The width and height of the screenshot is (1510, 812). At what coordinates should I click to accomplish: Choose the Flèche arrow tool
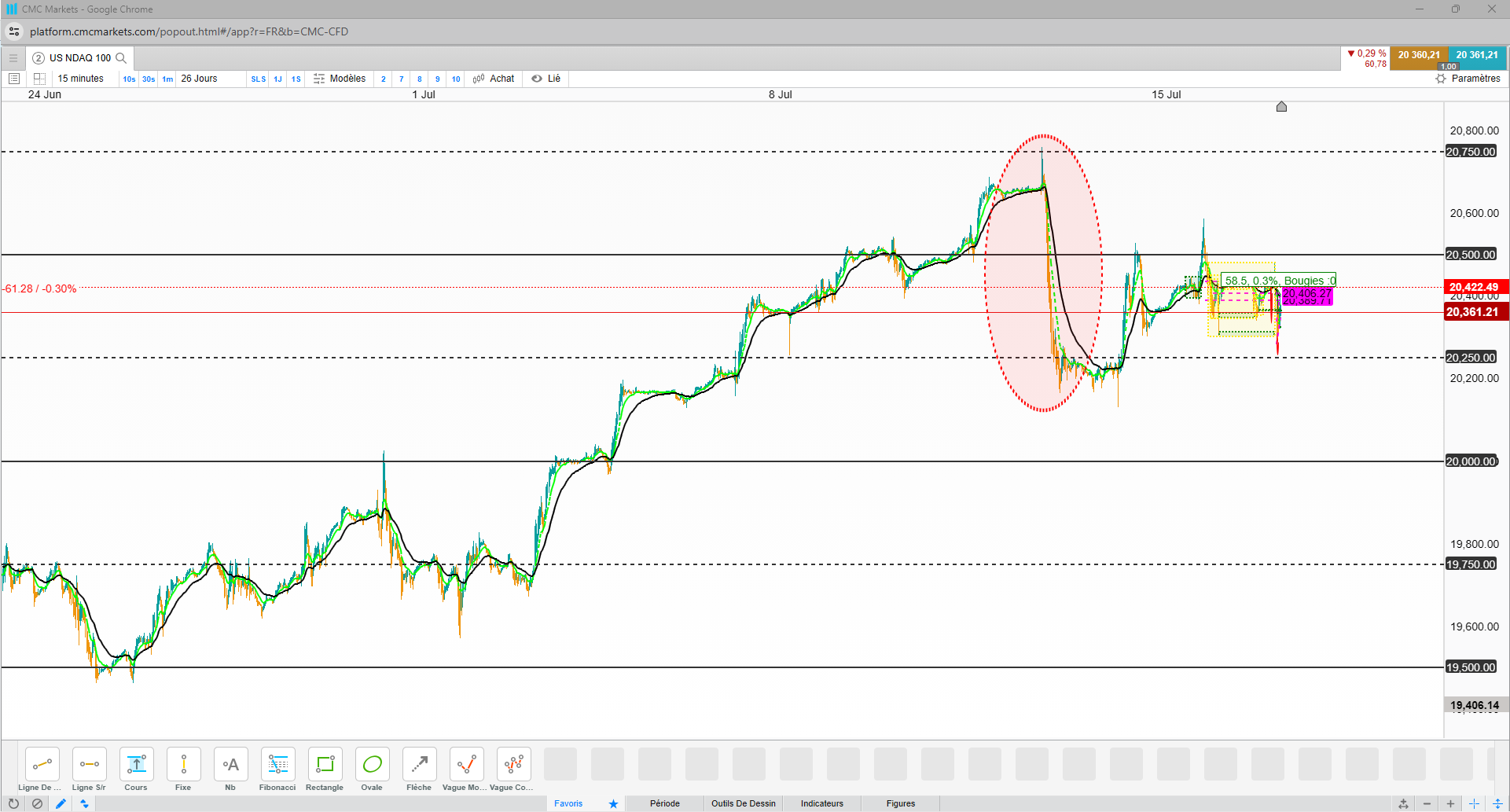(x=419, y=770)
